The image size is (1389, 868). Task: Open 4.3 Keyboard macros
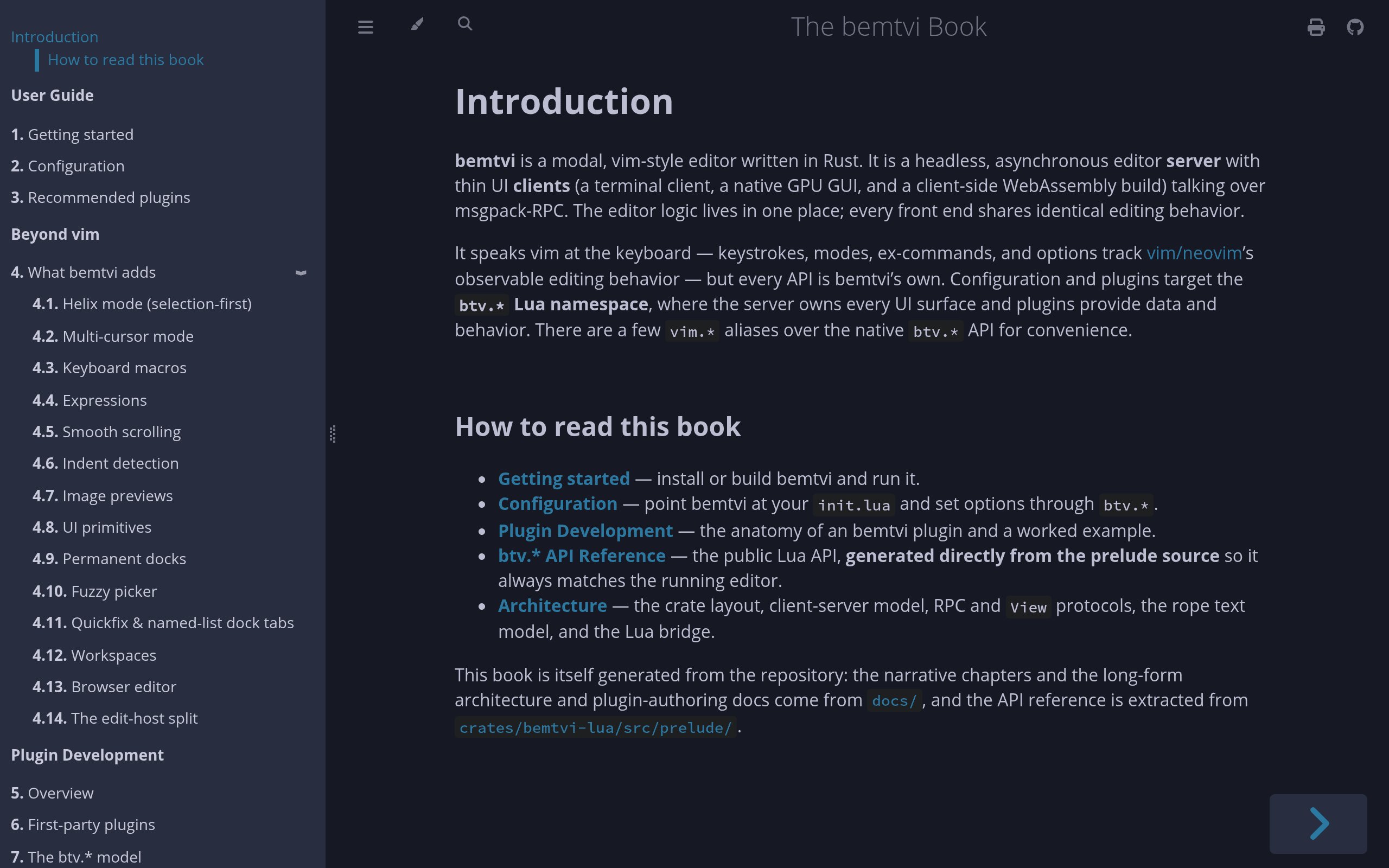[109, 368]
